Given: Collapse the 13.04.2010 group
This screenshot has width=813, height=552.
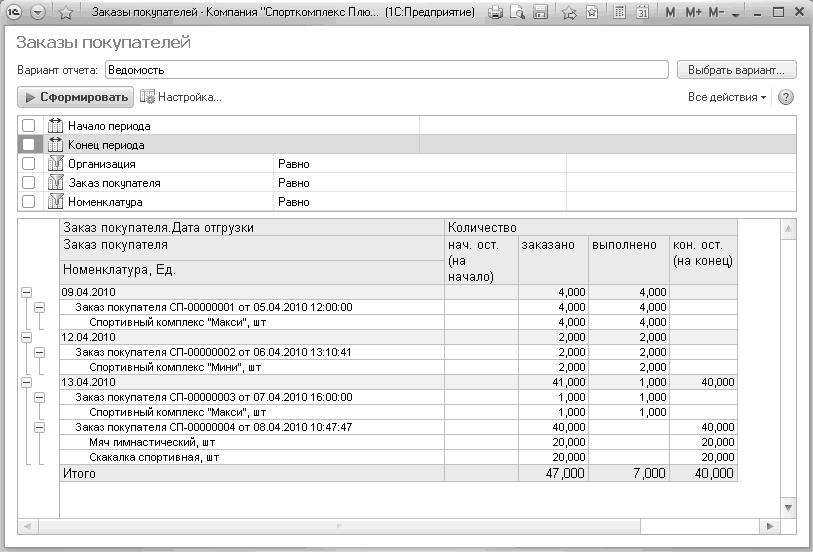Looking at the screenshot, I should click(x=26, y=383).
